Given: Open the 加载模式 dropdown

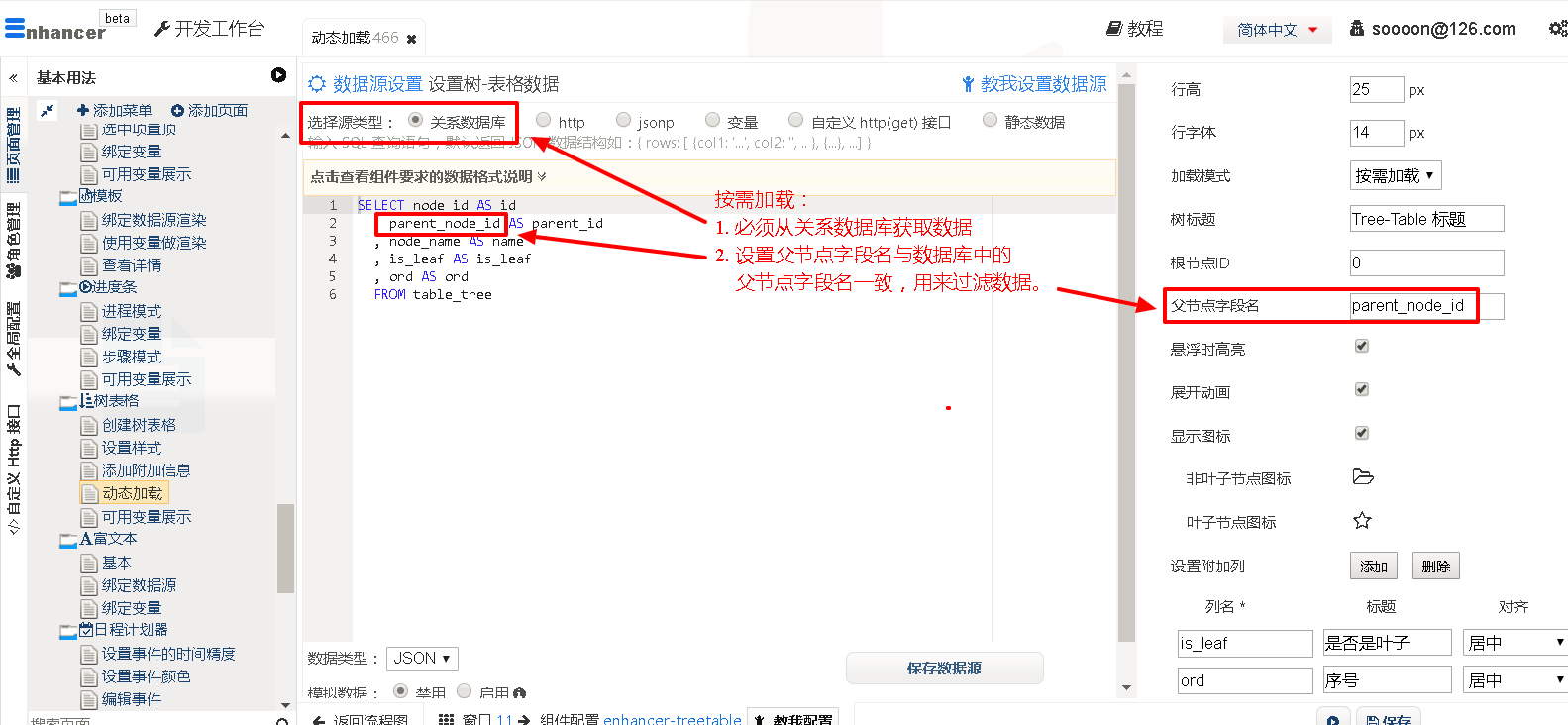Looking at the screenshot, I should [1395, 176].
